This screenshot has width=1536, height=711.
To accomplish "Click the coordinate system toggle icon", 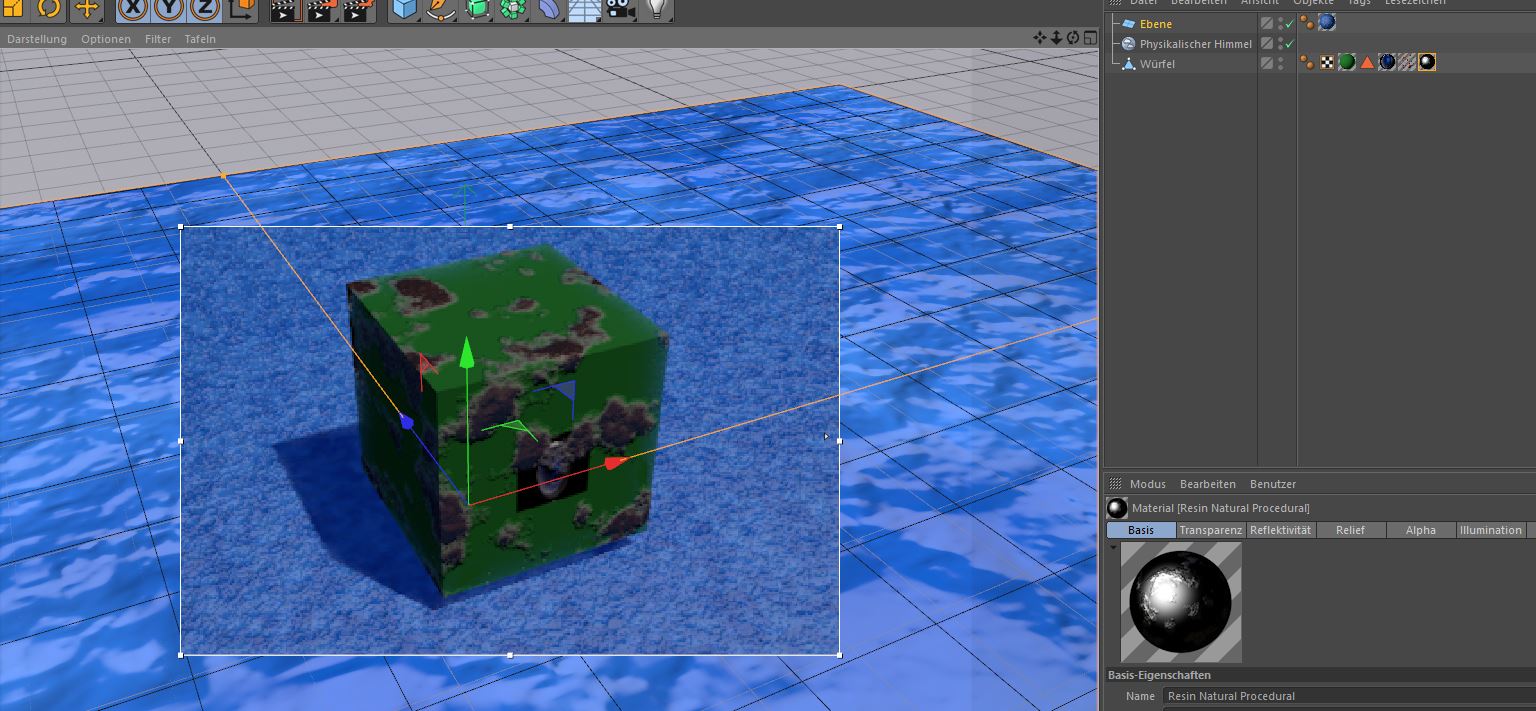I will pos(242,9).
